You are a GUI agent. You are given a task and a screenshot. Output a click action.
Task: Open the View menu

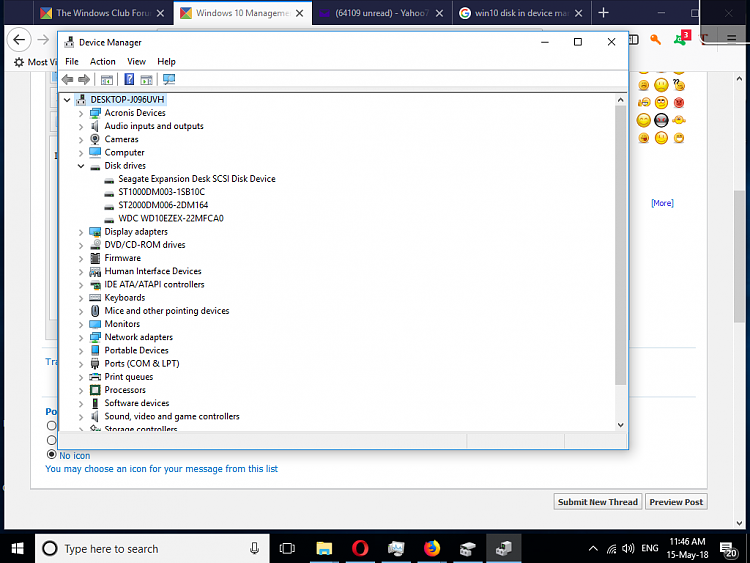click(136, 61)
